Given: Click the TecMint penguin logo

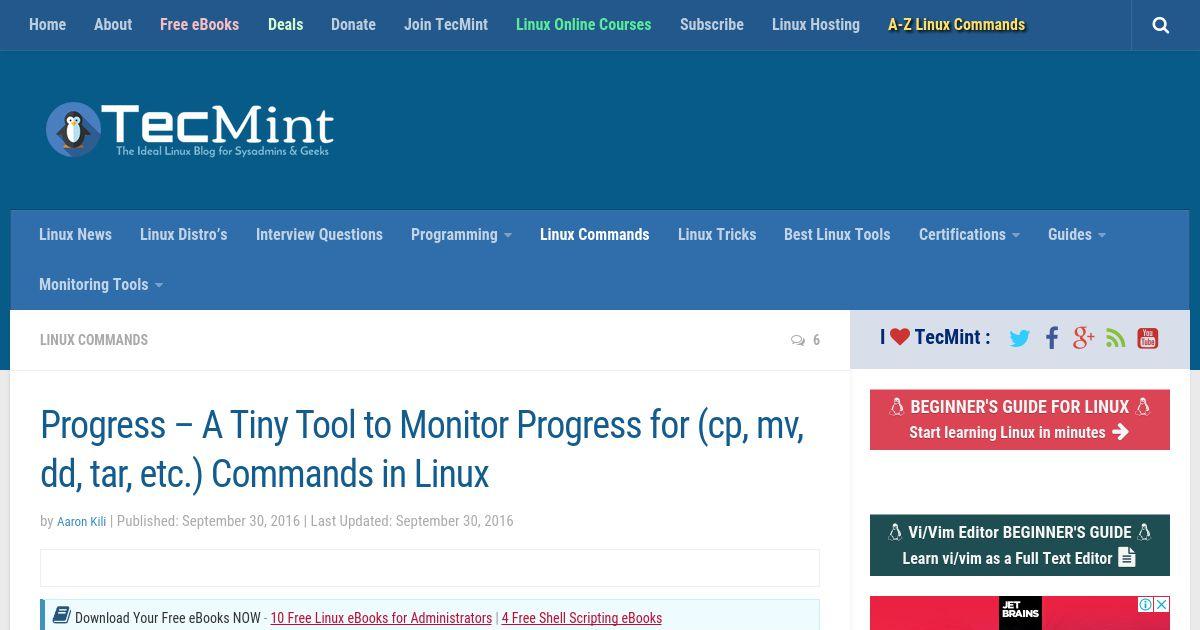Looking at the screenshot, I should pyautogui.click(x=189, y=129).
